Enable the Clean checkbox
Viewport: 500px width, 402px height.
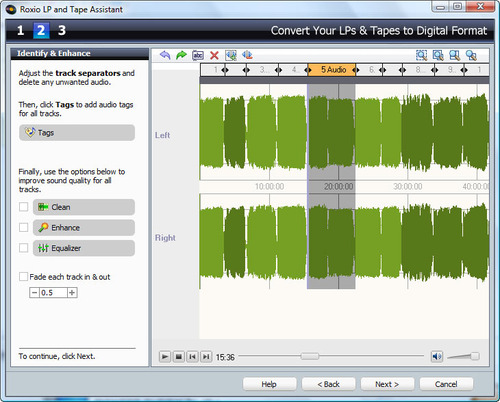pos(24,207)
